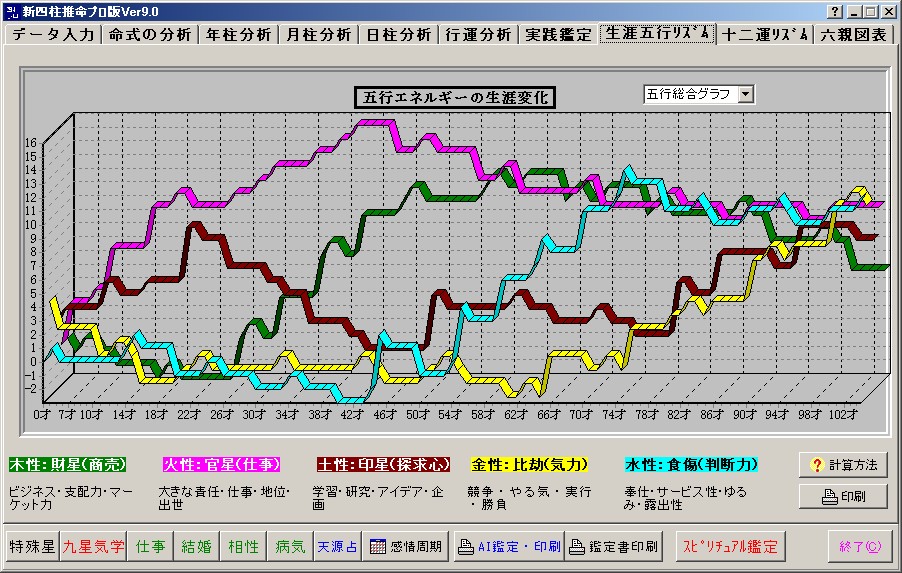The width and height of the screenshot is (902, 573).
Task: Click the description 奉仕・サービス性・ゆるみ・露出性
Action: [686, 498]
